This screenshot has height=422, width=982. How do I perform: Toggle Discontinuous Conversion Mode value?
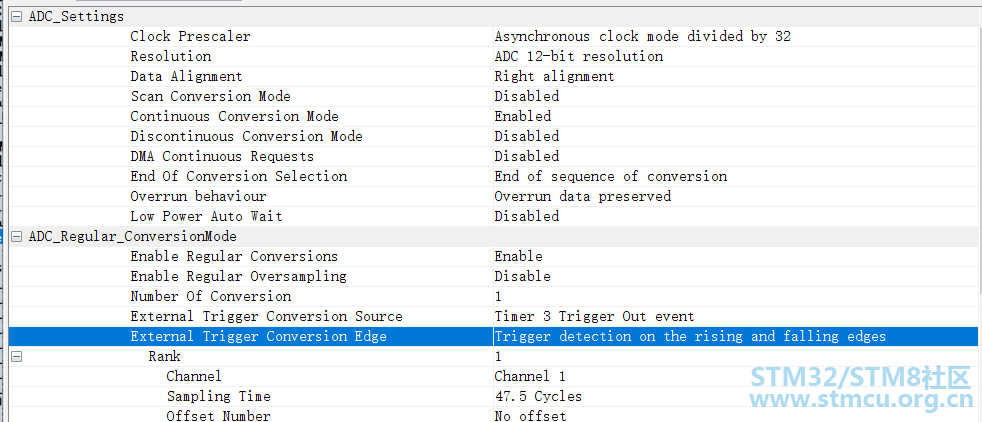click(x=526, y=136)
